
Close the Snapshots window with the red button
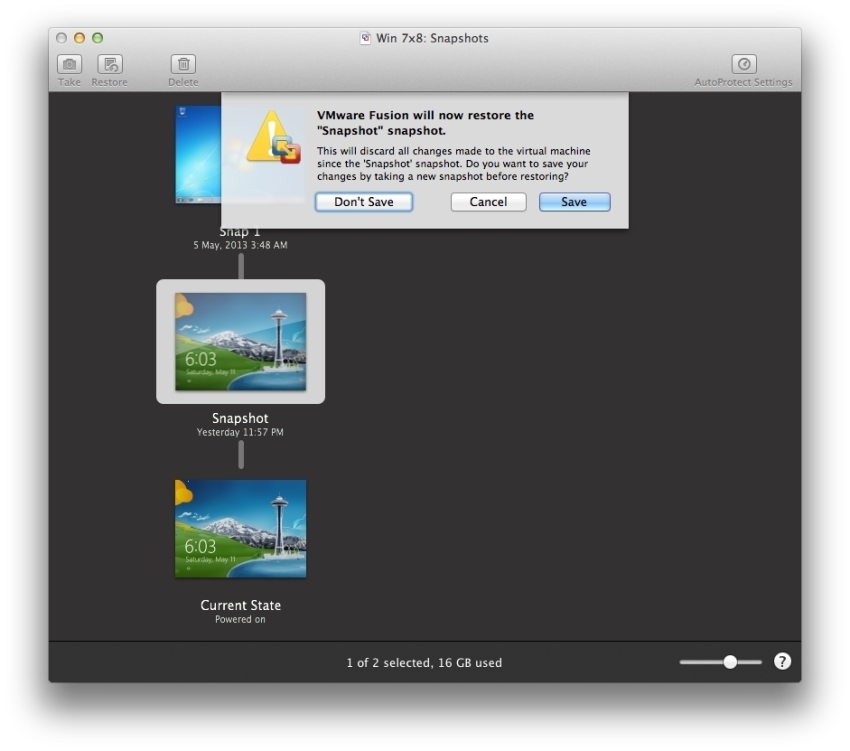click(x=62, y=38)
